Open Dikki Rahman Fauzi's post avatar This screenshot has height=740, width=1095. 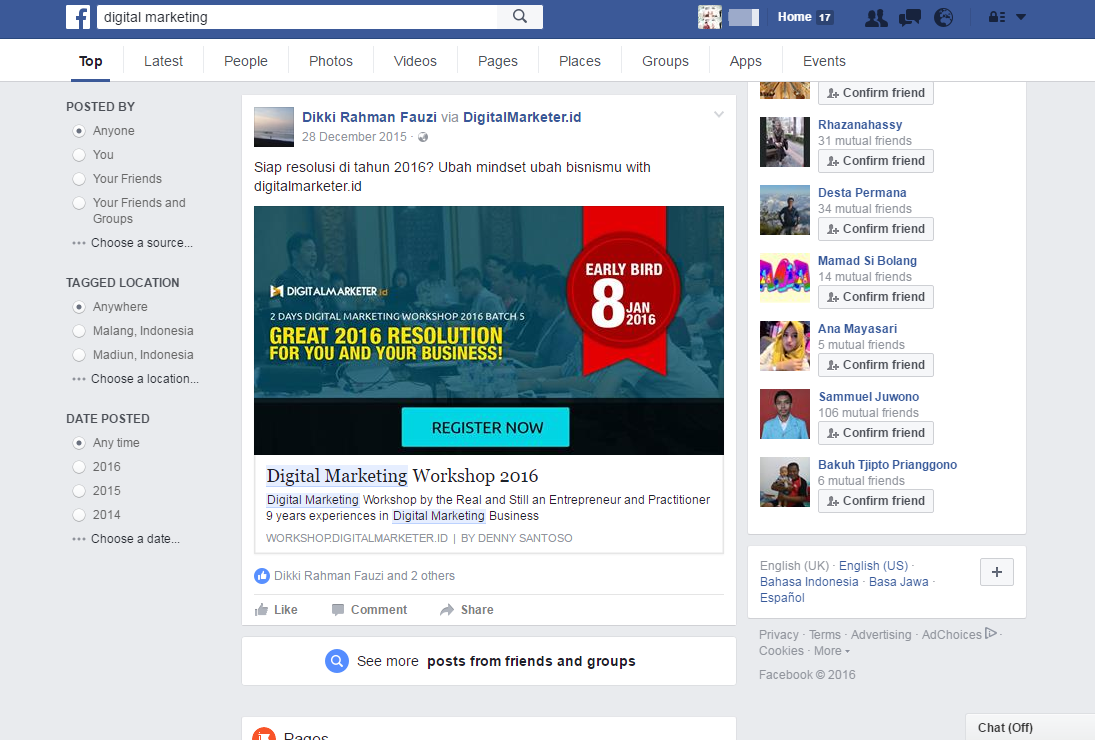pyautogui.click(x=274, y=127)
